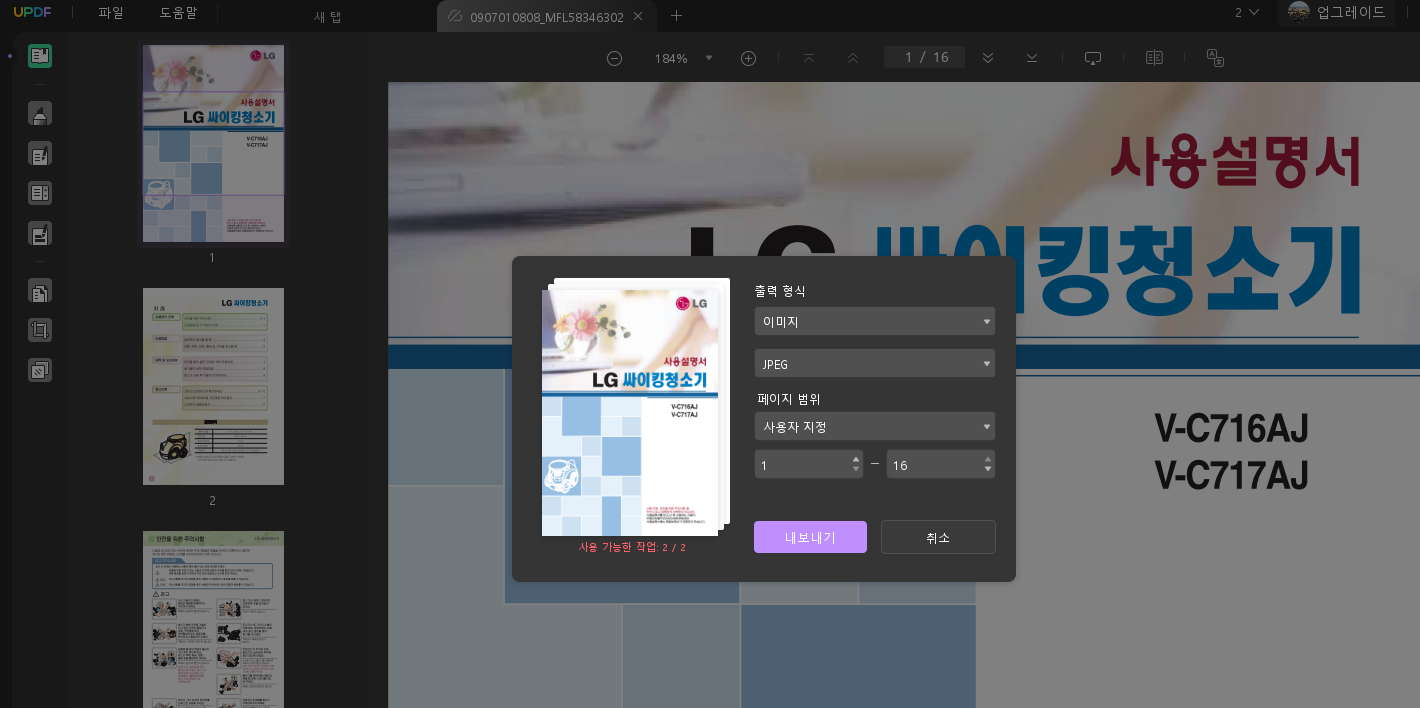The image size is (1420, 708).
Task: Decrease the end page value of 16
Action: pyautogui.click(x=988, y=469)
